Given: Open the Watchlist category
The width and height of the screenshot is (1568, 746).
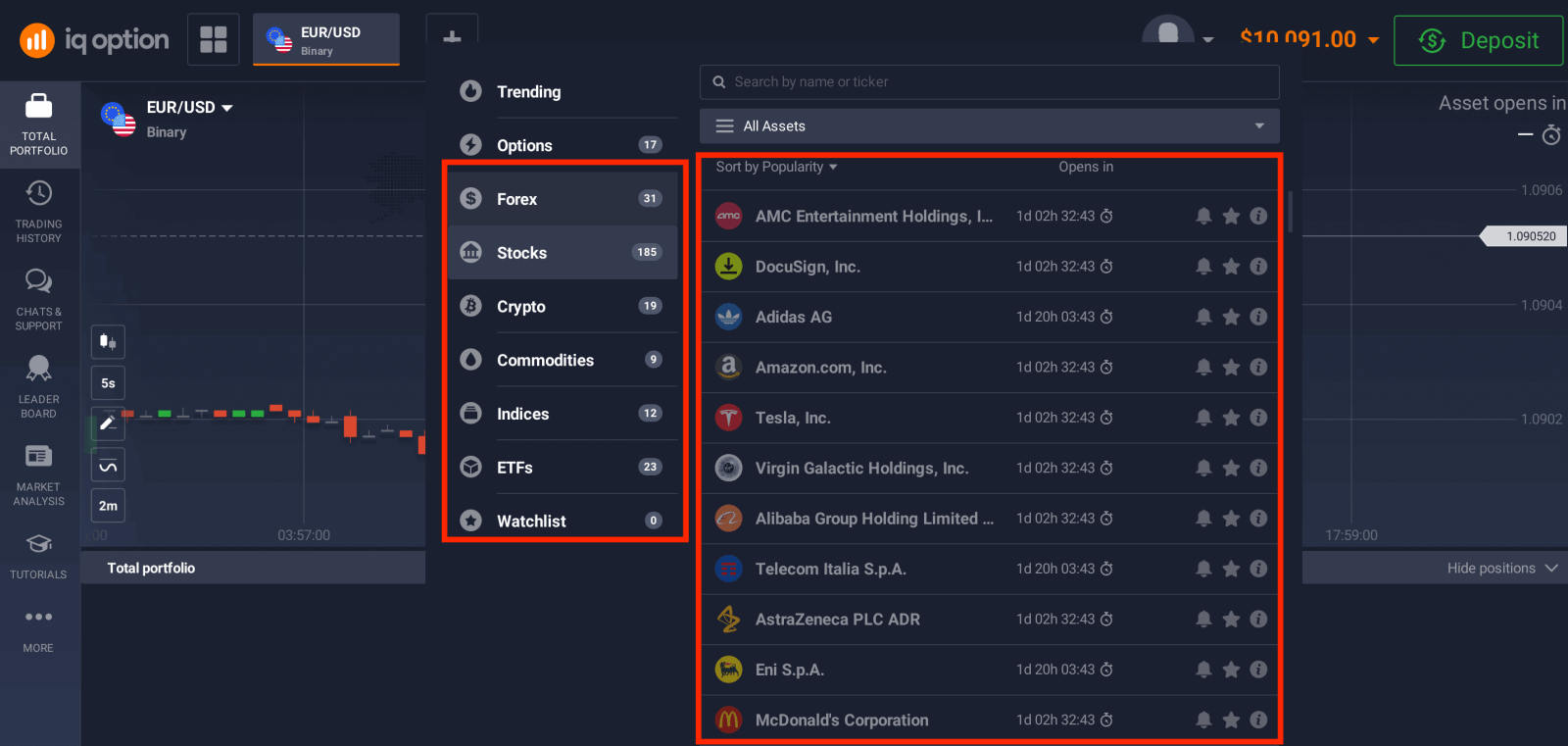Looking at the screenshot, I should 563,521.
